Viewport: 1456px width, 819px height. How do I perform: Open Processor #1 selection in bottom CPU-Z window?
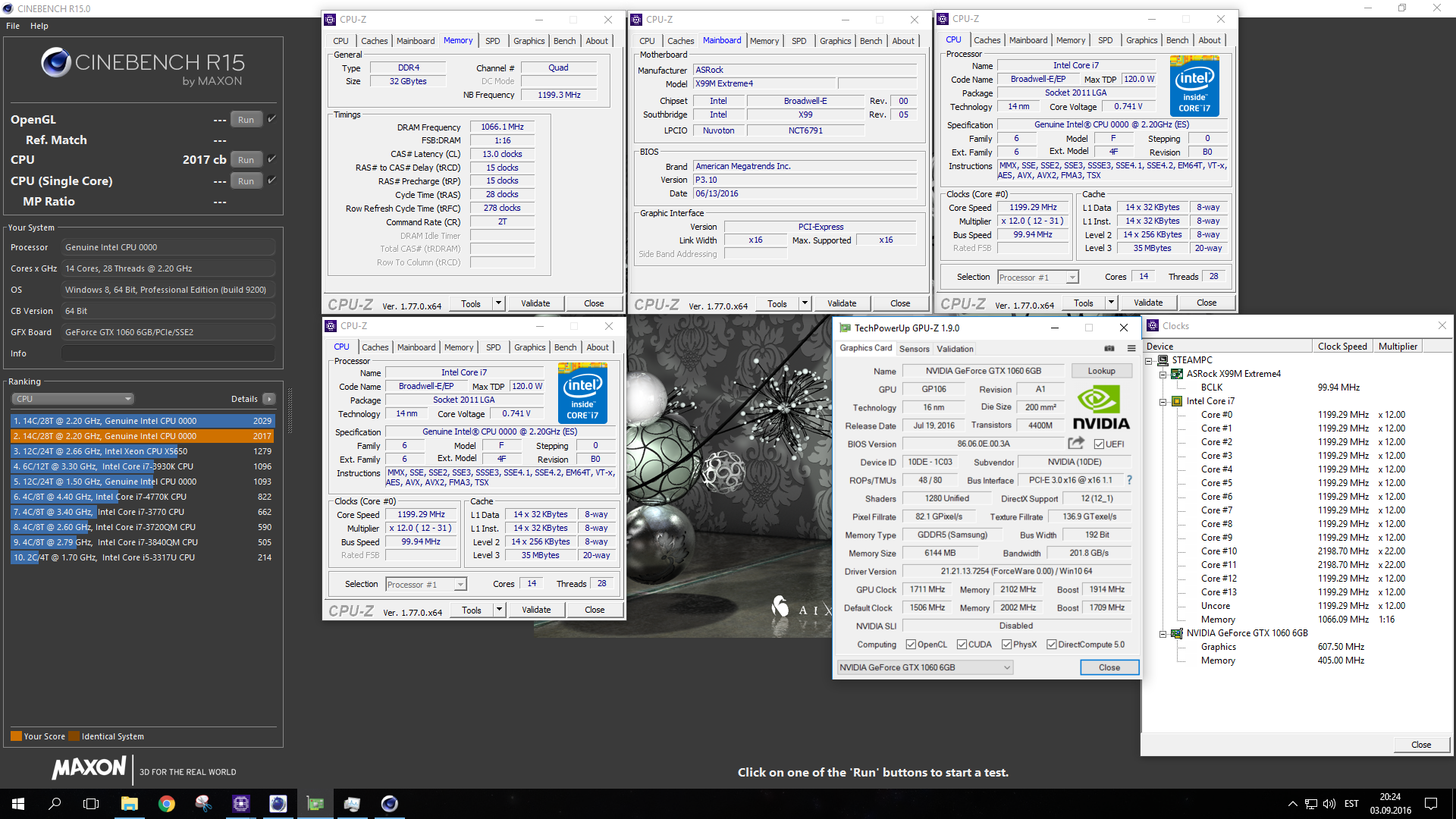click(x=425, y=585)
